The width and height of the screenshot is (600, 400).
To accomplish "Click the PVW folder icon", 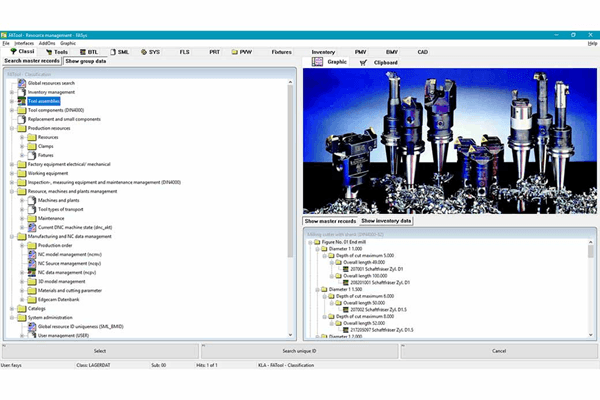I will tap(235, 52).
